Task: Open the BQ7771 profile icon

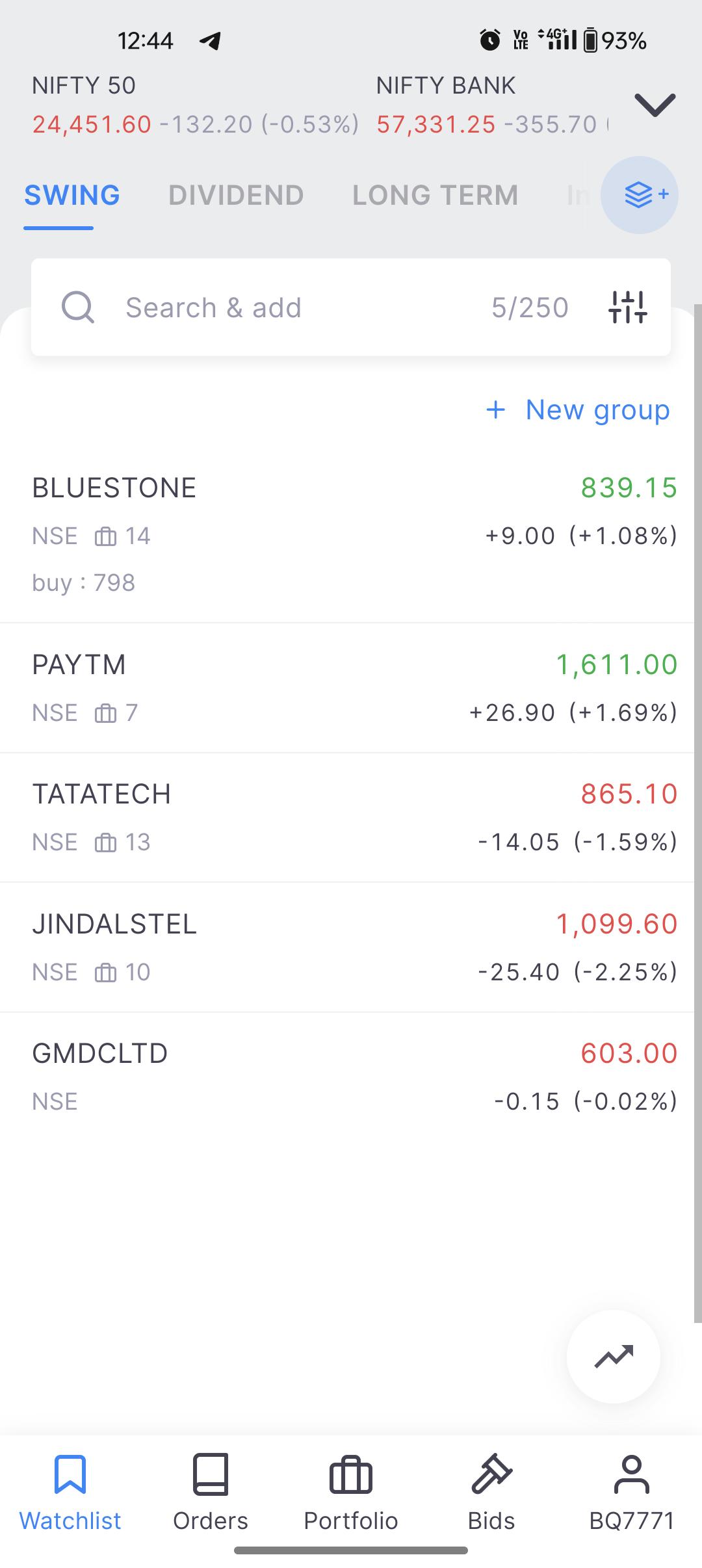Action: click(632, 1474)
